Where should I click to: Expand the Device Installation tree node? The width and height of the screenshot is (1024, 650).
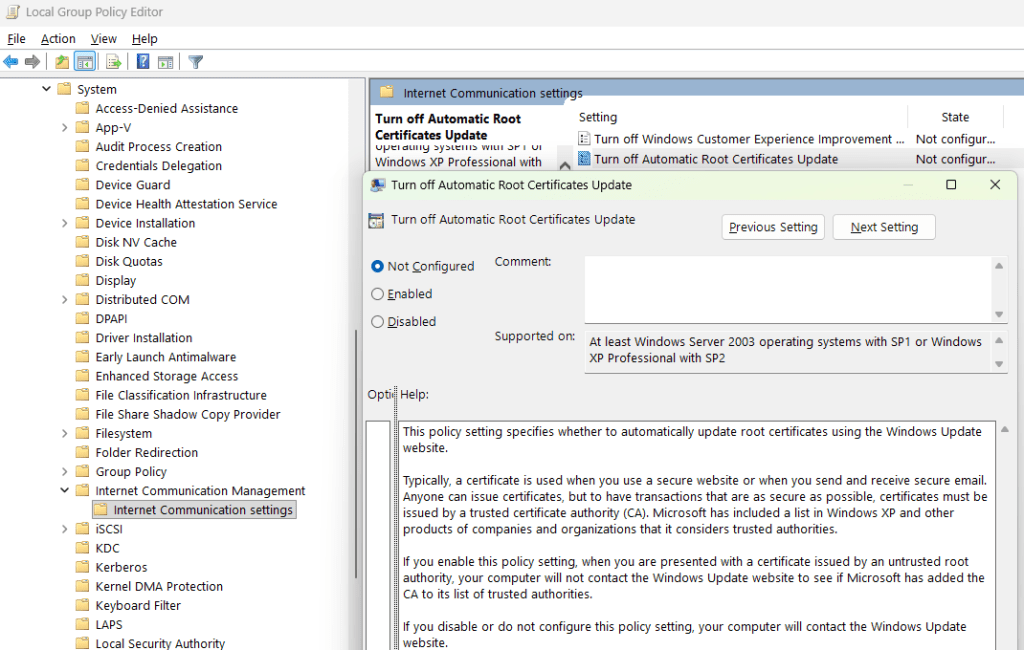pyautogui.click(x=64, y=223)
